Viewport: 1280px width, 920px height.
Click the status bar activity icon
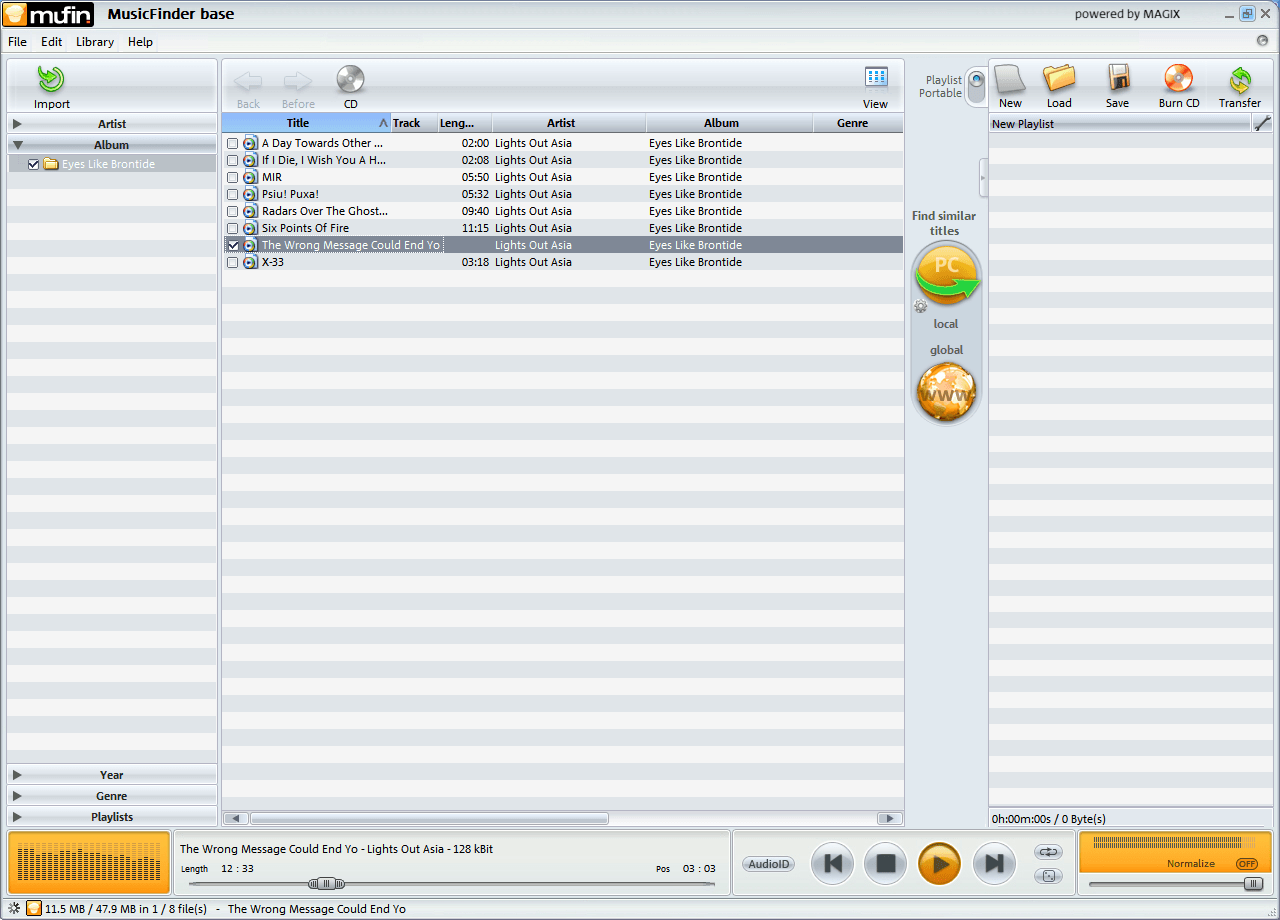coord(14,908)
